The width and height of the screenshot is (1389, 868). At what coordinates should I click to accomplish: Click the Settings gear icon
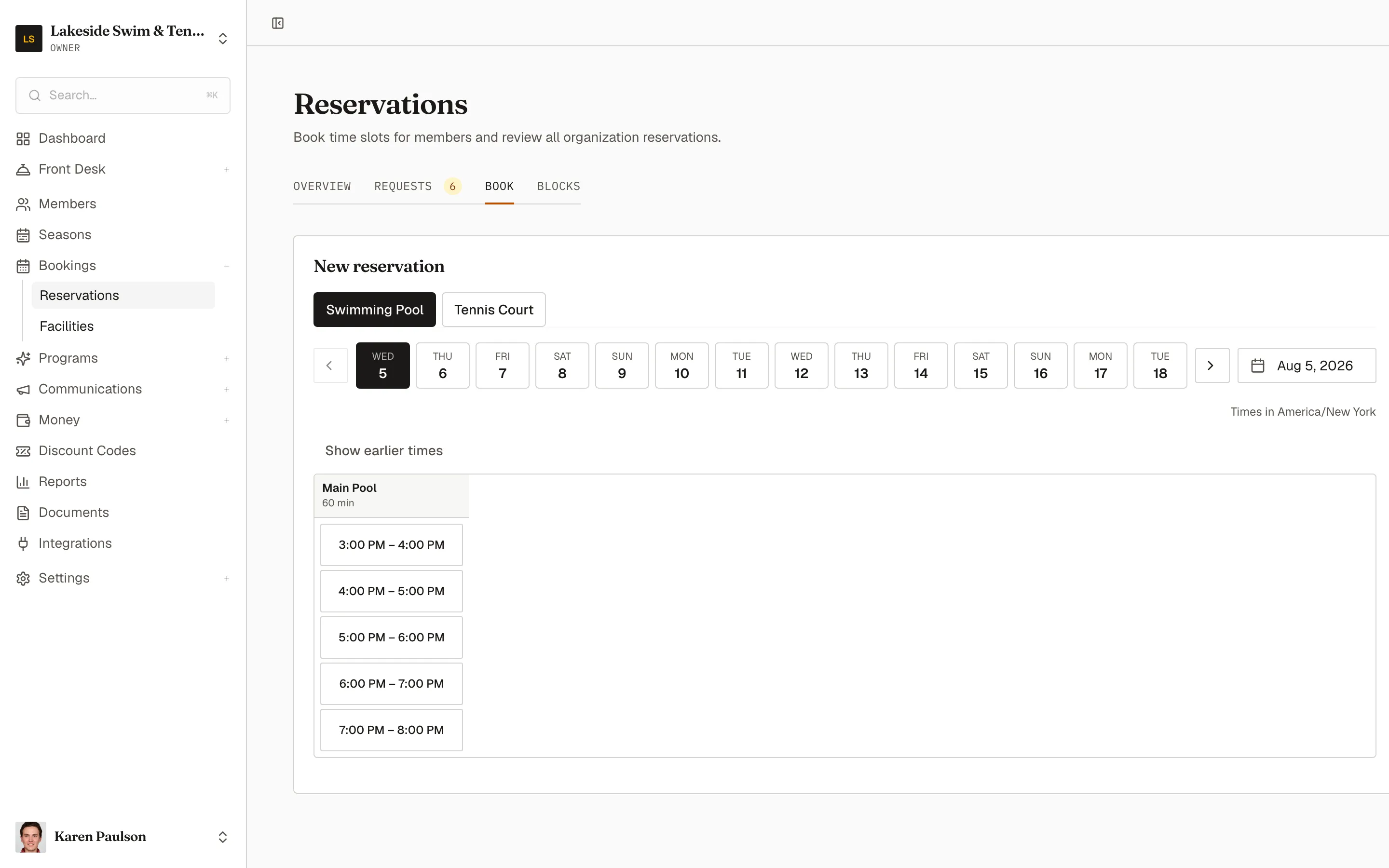(23, 578)
